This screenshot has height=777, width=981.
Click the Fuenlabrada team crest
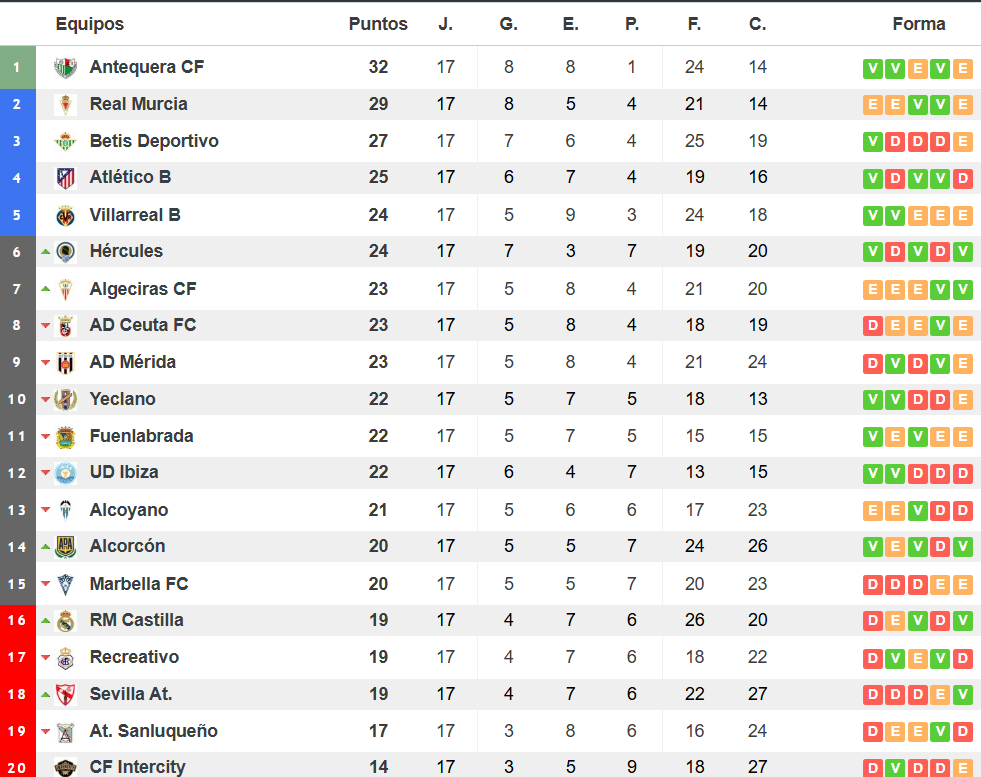click(65, 437)
